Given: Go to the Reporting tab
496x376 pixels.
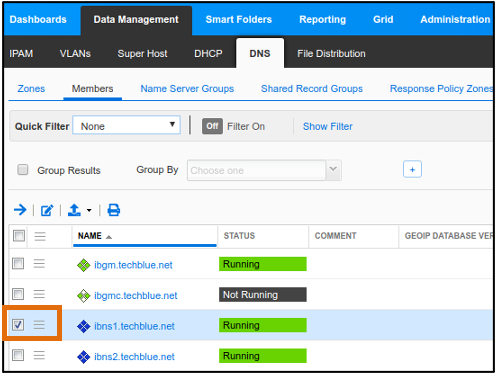Looking at the screenshot, I should tap(322, 20).
